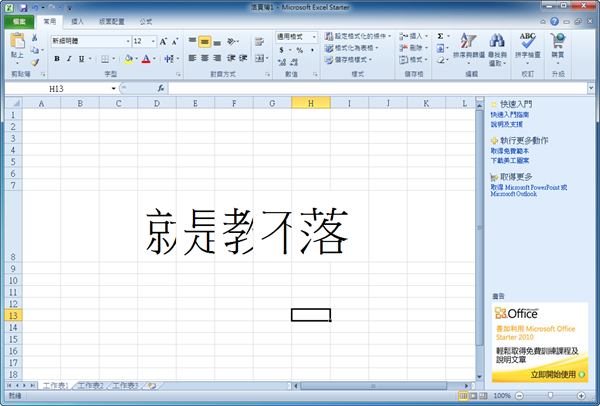Screen dimensions: 600x406
Task: Toggle top vertical alignment
Action: [x=192, y=41]
